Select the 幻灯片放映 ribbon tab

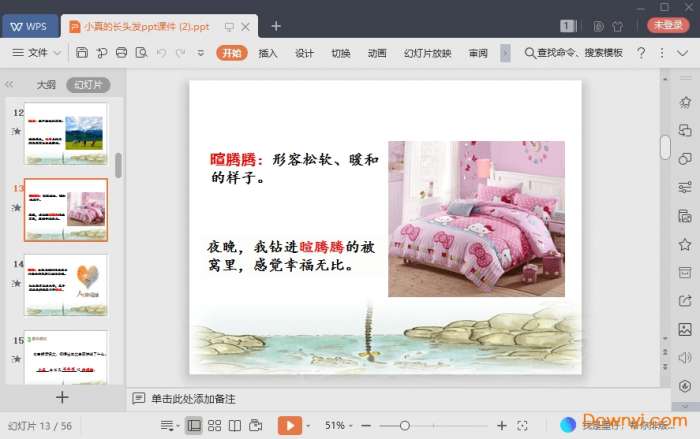point(428,53)
